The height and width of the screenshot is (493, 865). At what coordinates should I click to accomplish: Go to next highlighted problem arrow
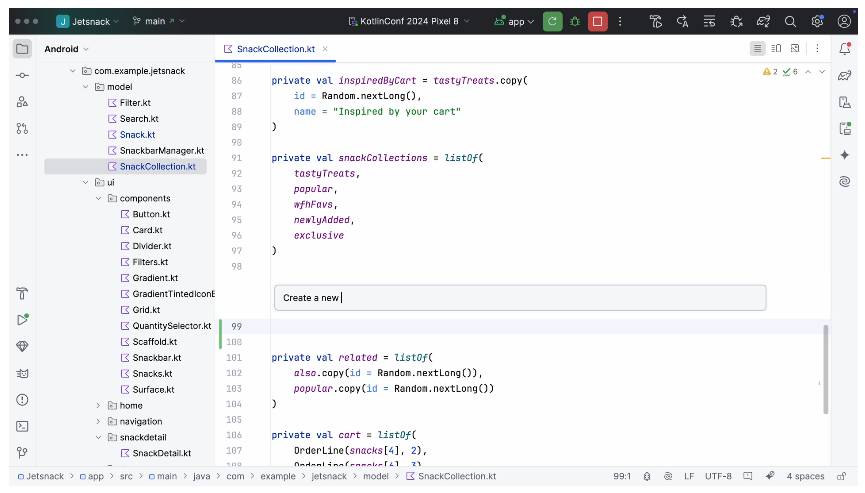click(x=822, y=72)
